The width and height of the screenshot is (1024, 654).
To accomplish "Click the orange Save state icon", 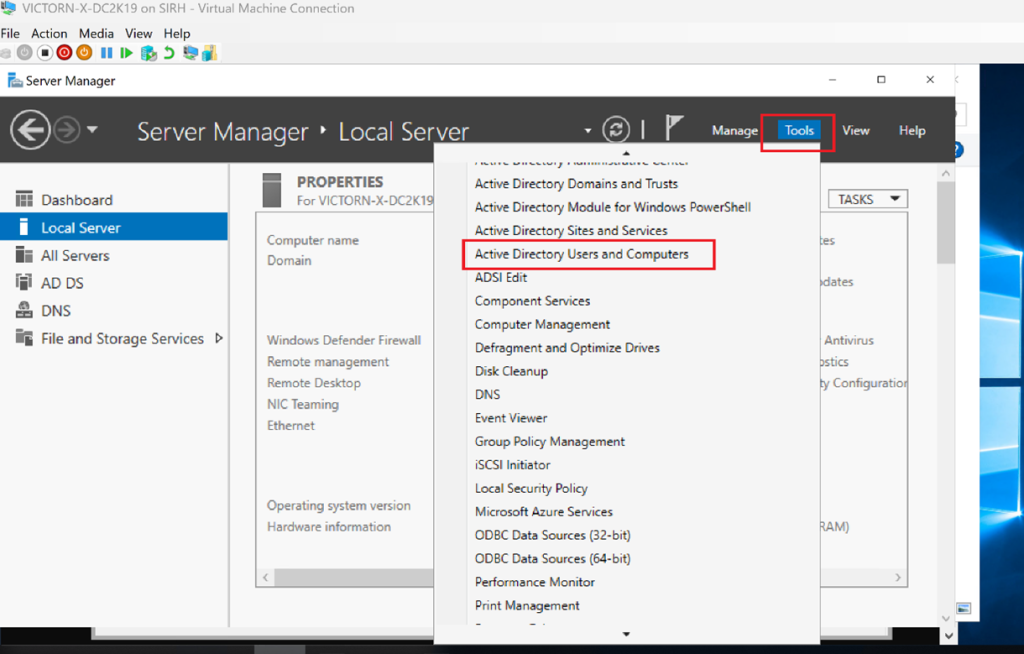I will click(x=84, y=53).
